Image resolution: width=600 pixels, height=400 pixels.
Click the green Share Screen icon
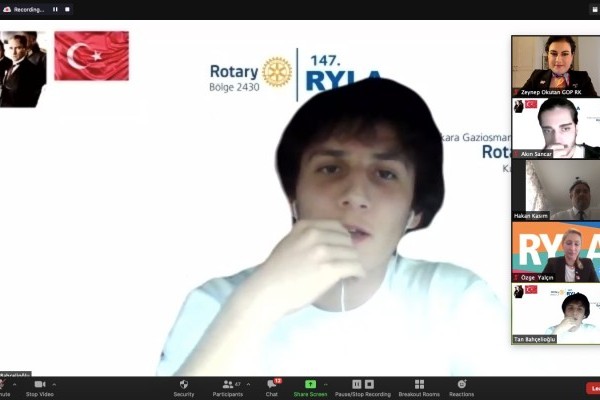click(x=310, y=384)
